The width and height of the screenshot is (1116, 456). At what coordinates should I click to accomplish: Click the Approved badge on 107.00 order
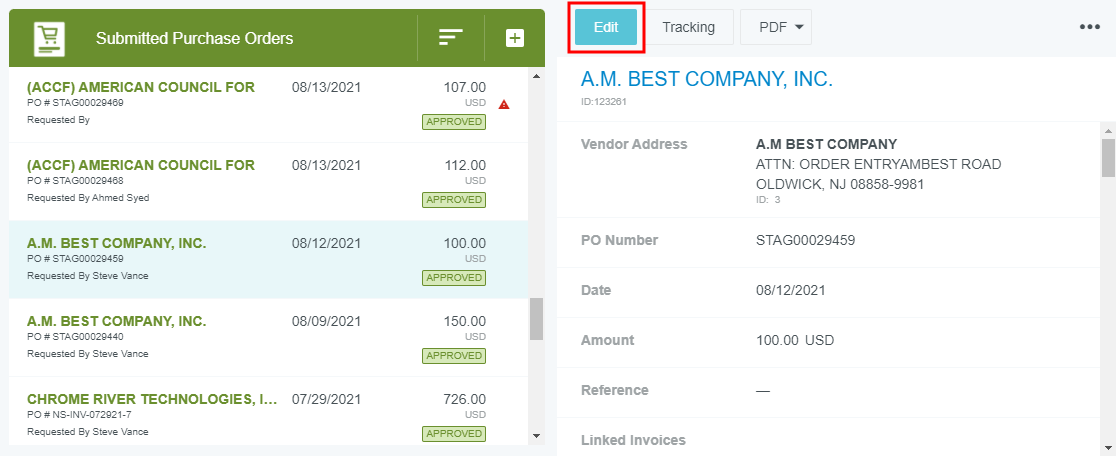pos(453,122)
